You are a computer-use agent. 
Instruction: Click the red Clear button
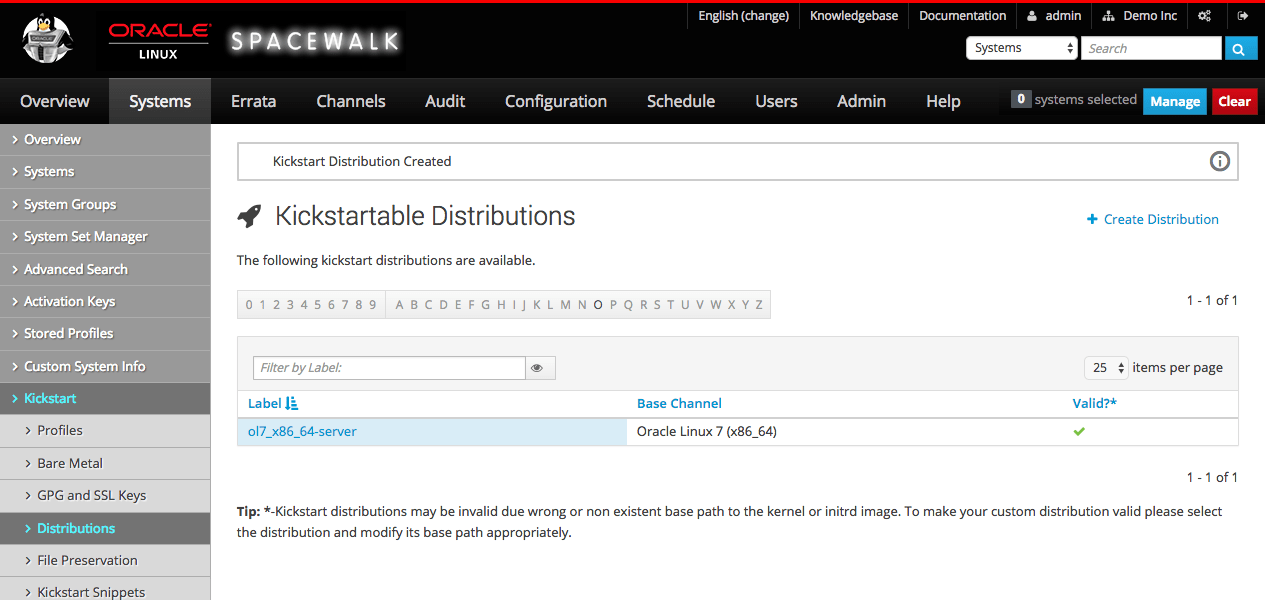[1234, 101]
